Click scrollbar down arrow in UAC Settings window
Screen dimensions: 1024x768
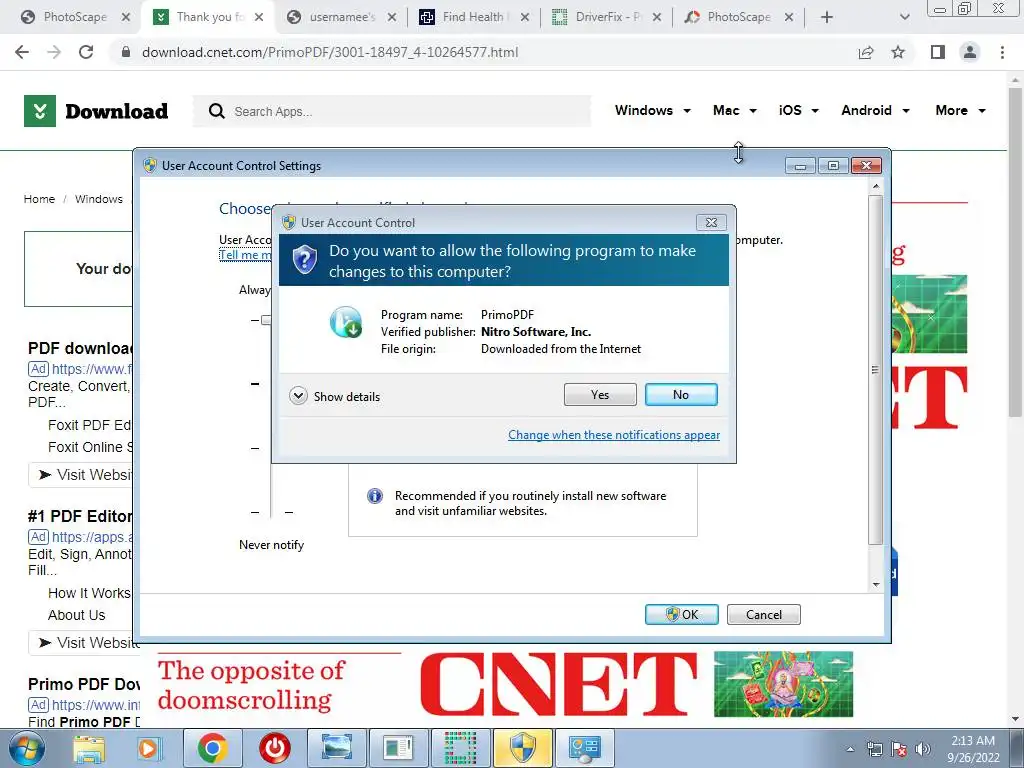(x=876, y=584)
